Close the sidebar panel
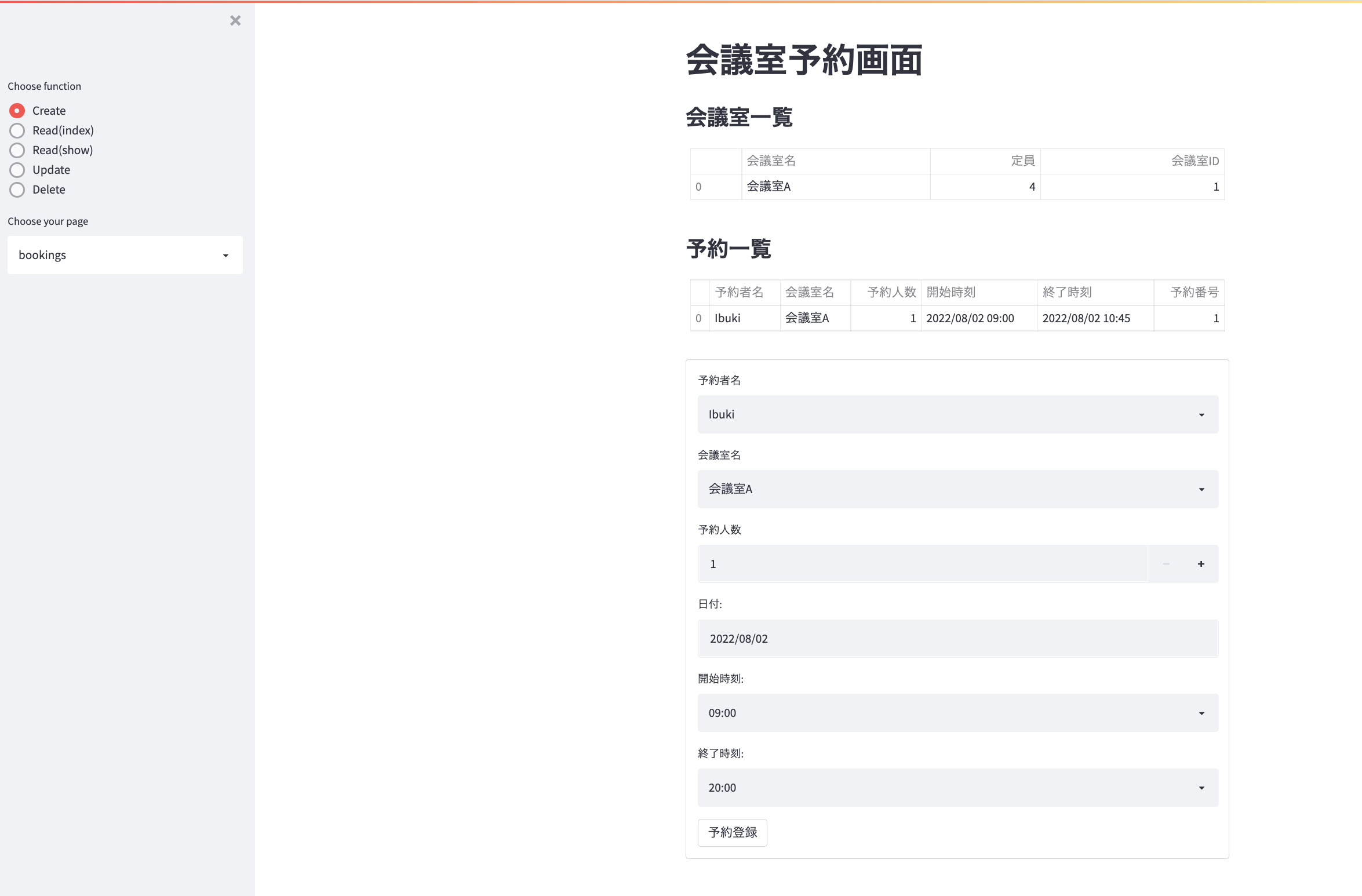The height and width of the screenshot is (896, 1362). click(x=235, y=21)
